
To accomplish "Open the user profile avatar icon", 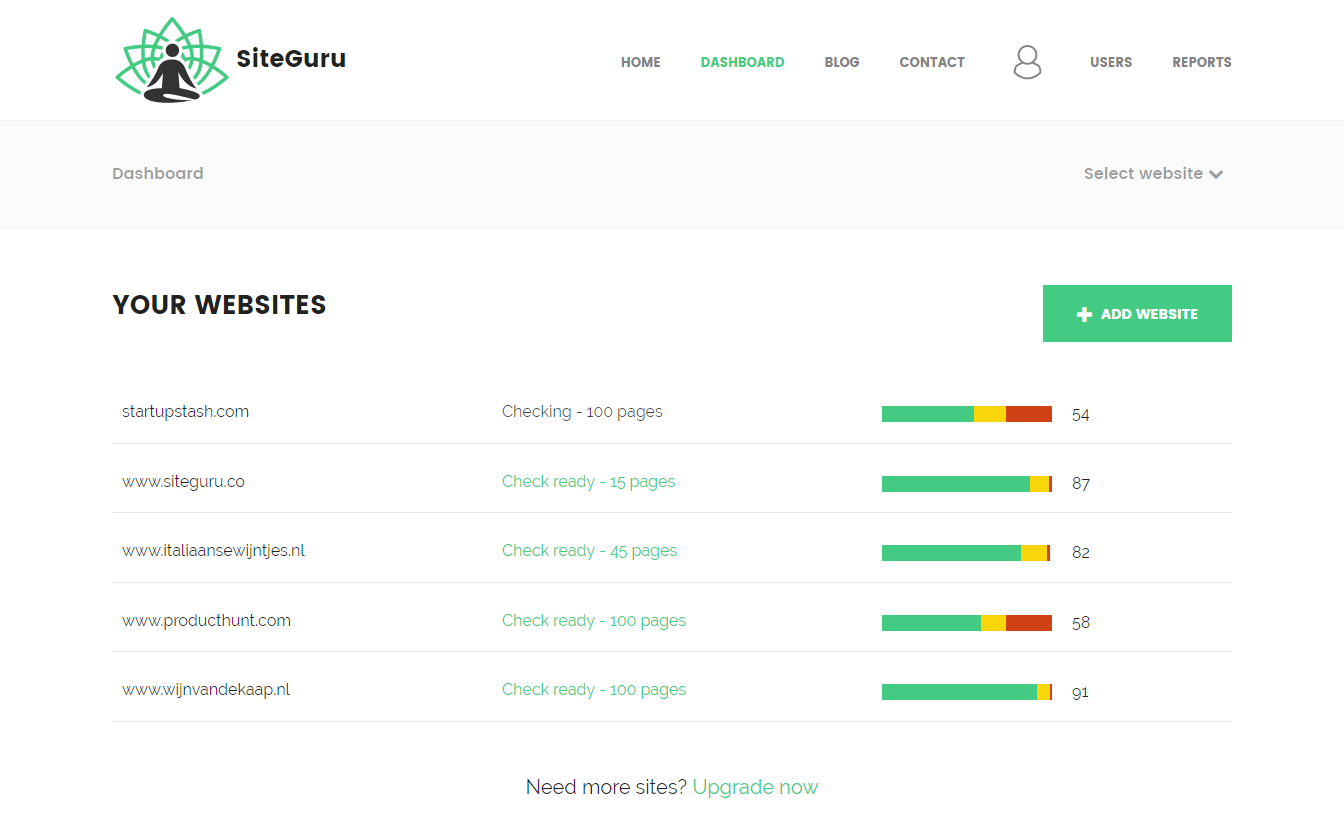I will coord(1027,62).
